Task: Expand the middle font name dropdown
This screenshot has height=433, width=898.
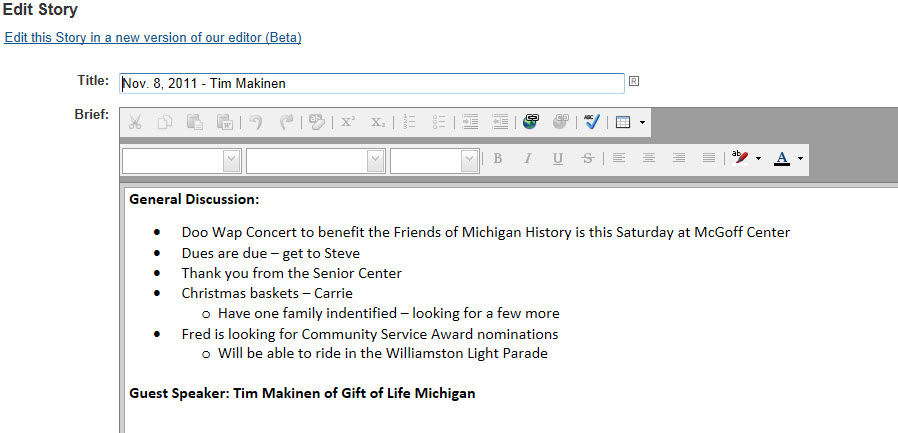Action: 316,161
